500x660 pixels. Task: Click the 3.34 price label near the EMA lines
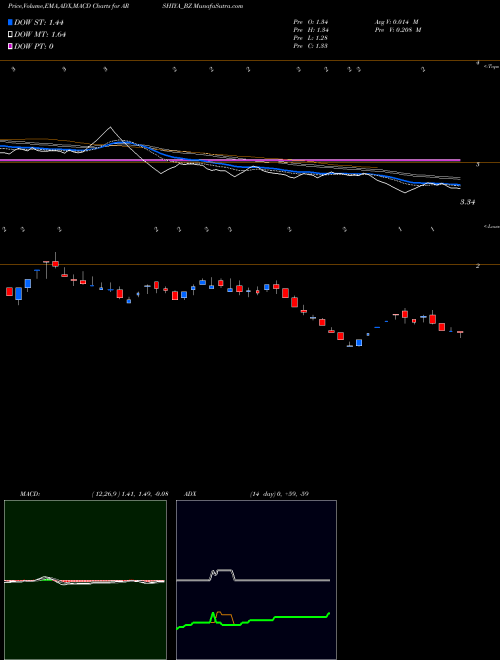click(467, 202)
